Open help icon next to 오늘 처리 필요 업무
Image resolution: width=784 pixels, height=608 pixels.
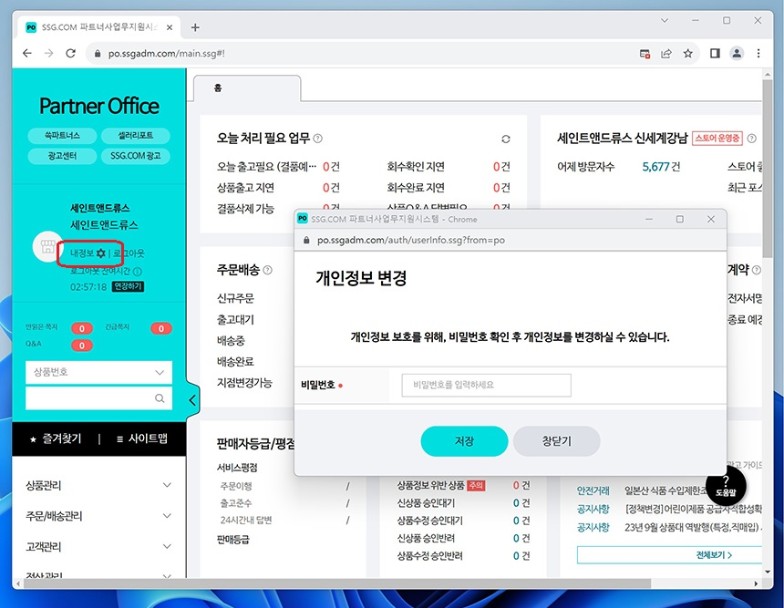318,138
